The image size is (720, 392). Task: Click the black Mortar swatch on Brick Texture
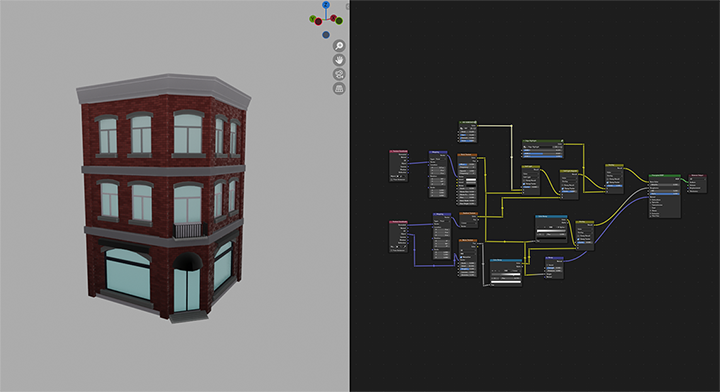(x=471, y=185)
